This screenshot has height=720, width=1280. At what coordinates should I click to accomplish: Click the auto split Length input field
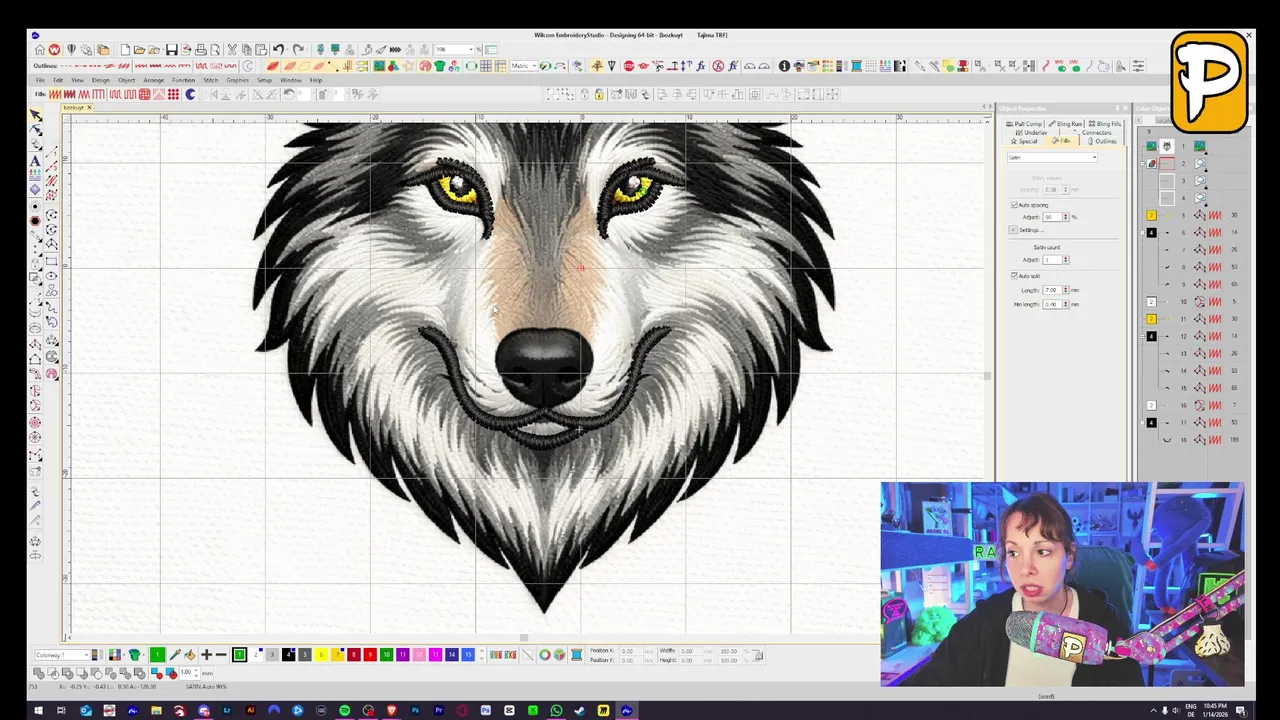pyautogui.click(x=1050, y=290)
